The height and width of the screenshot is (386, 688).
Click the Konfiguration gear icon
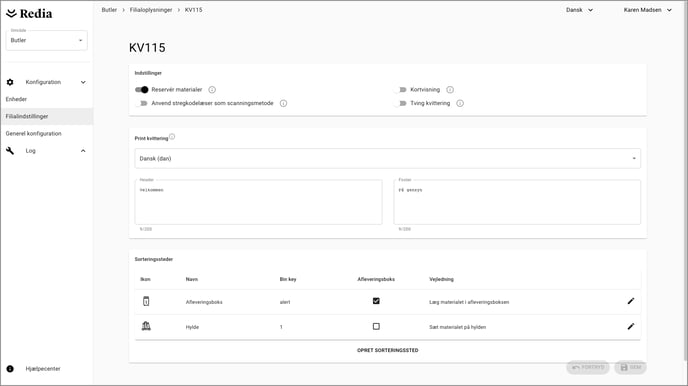pos(10,82)
